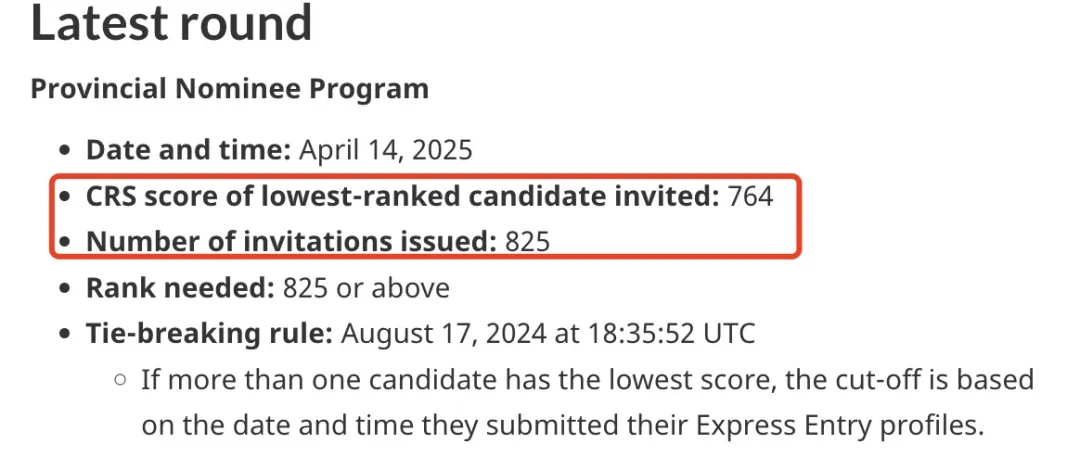Image resolution: width=1080 pixels, height=456 pixels.
Task: Click the bullet point beside "Rank needed"
Action: [65, 288]
